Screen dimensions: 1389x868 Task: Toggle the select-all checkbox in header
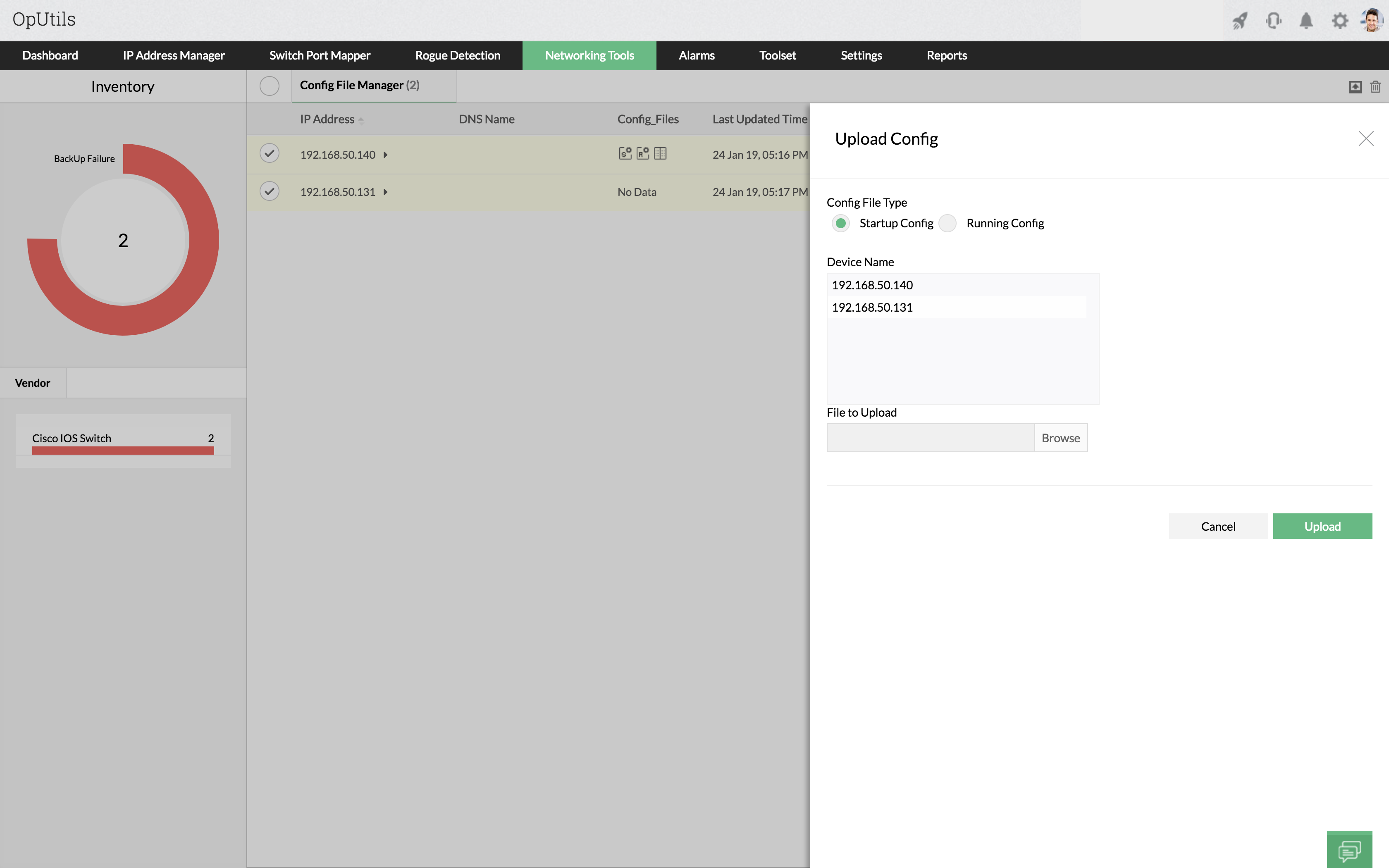(269, 86)
